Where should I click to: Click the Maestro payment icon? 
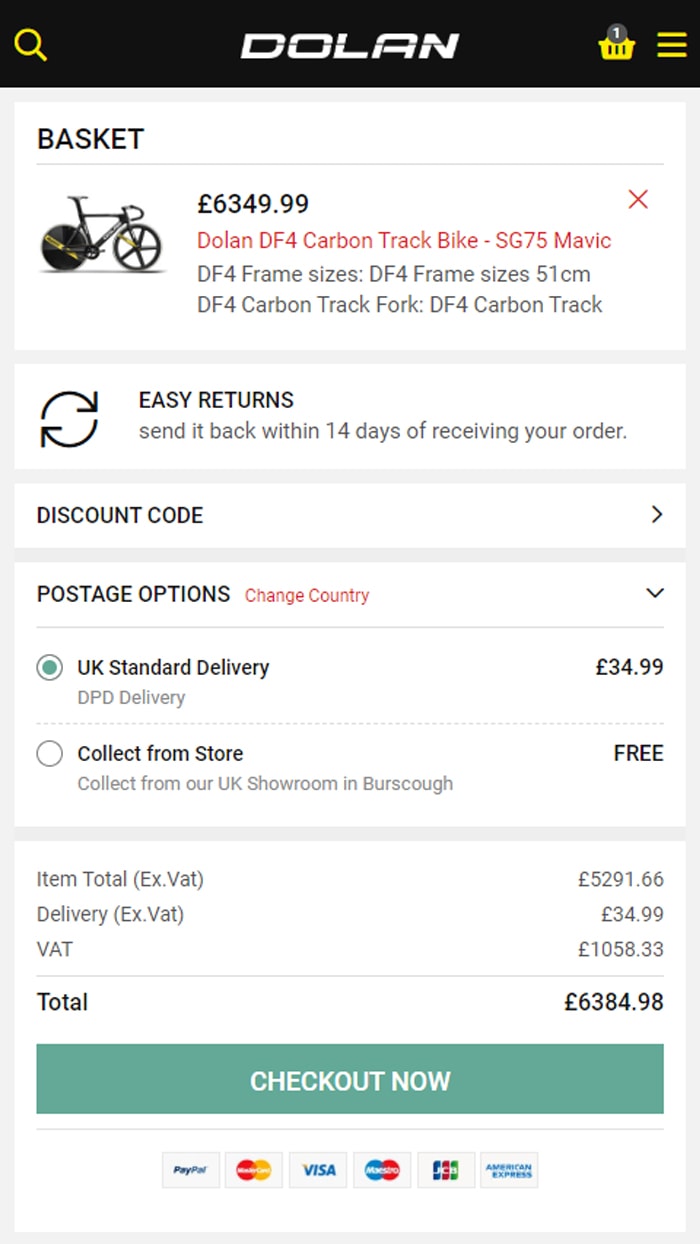pyautogui.click(x=382, y=1169)
